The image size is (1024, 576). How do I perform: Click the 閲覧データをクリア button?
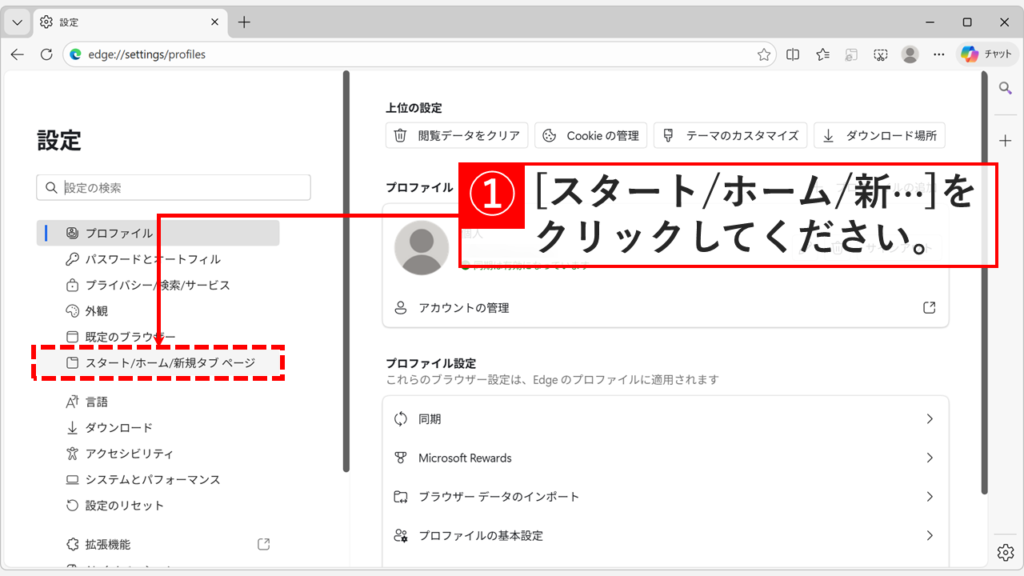(456, 135)
